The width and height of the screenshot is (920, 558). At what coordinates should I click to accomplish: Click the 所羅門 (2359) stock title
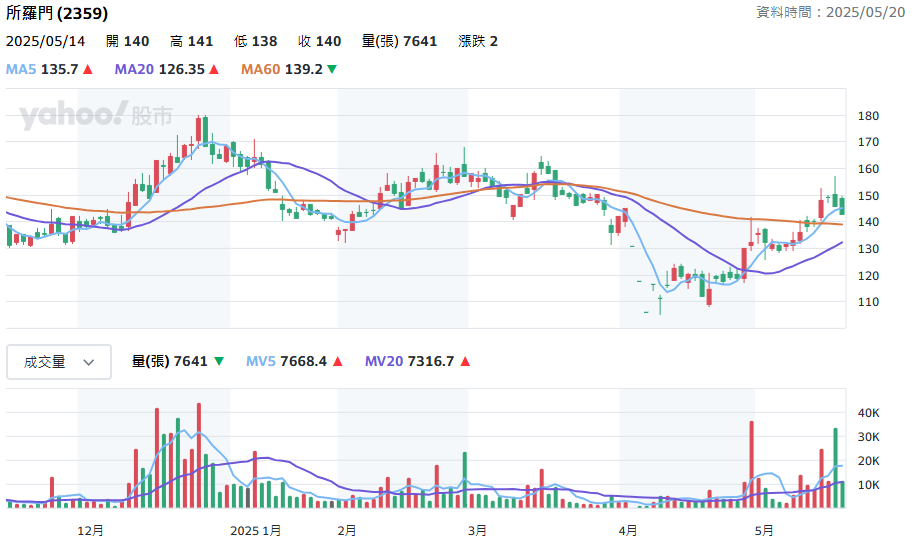57,13
